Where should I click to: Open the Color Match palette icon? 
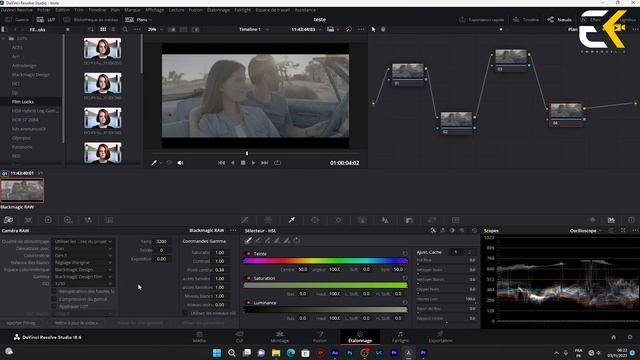click(28, 220)
